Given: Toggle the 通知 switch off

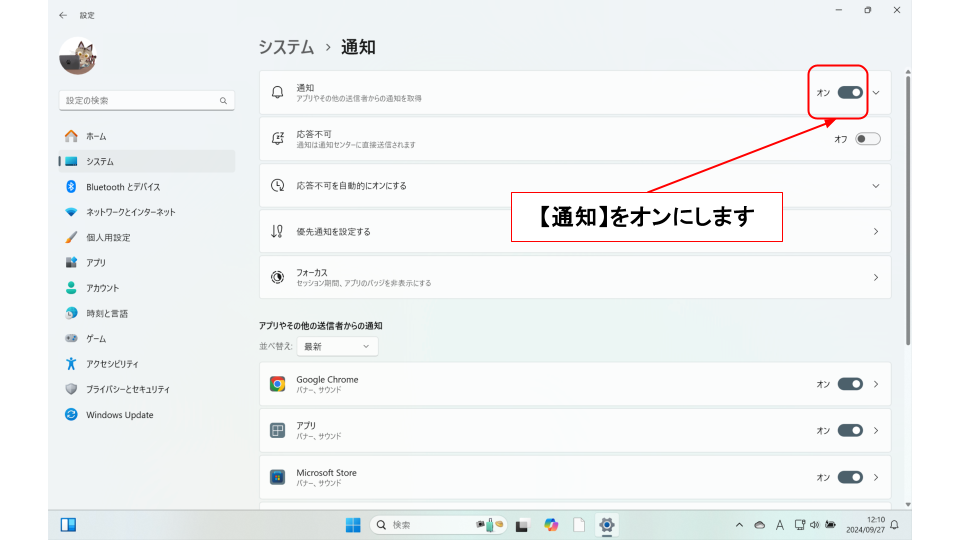Looking at the screenshot, I should [x=850, y=92].
